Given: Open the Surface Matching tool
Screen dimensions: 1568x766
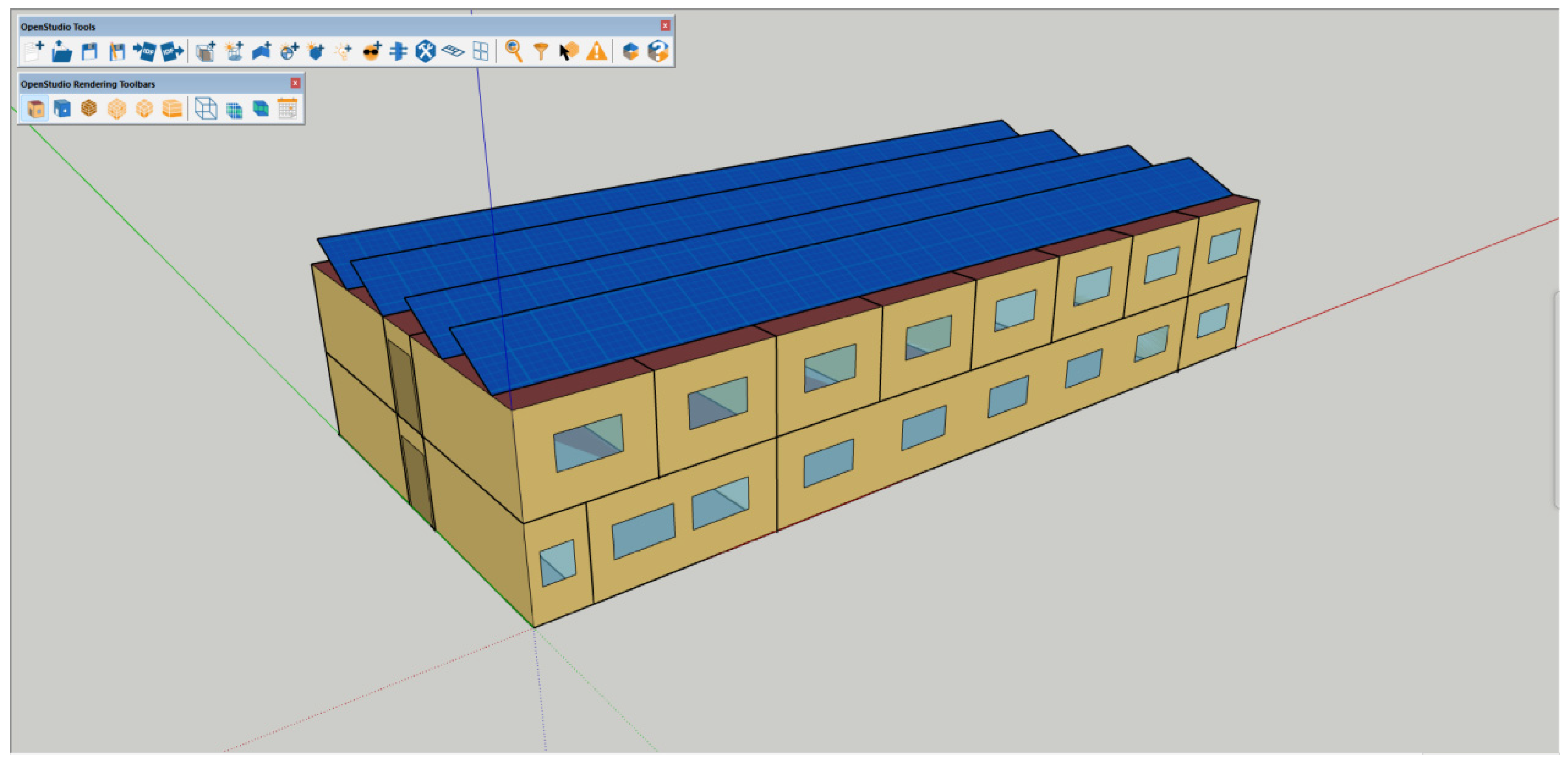Looking at the screenshot, I should coord(399,51).
